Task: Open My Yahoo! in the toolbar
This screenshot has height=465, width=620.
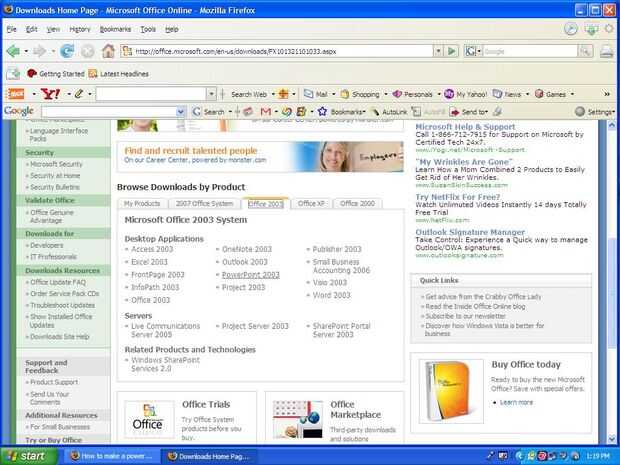Action: (x=465, y=94)
